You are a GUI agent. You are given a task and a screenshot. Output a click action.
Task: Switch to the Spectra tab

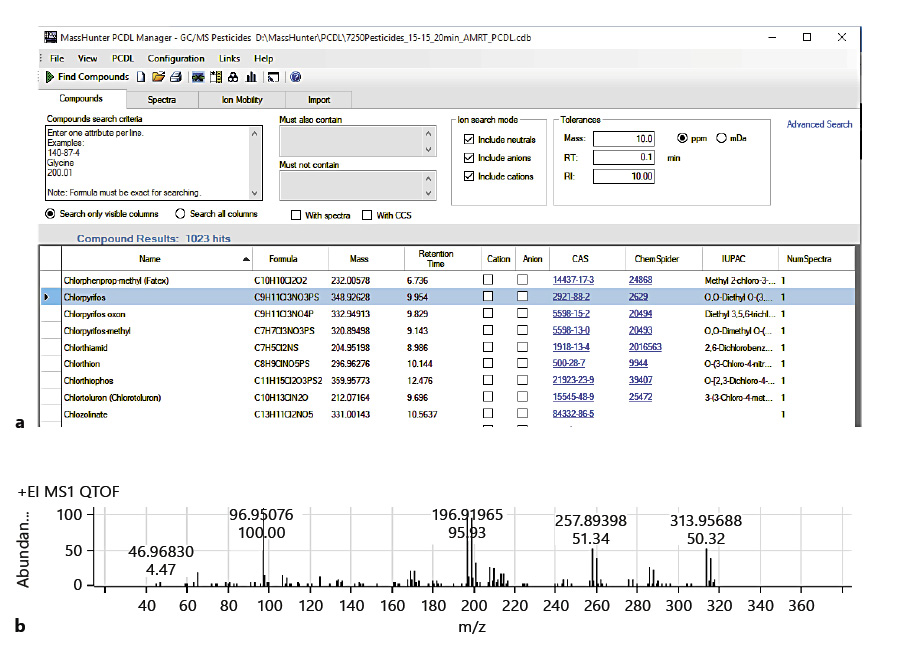pyautogui.click(x=162, y=100)
